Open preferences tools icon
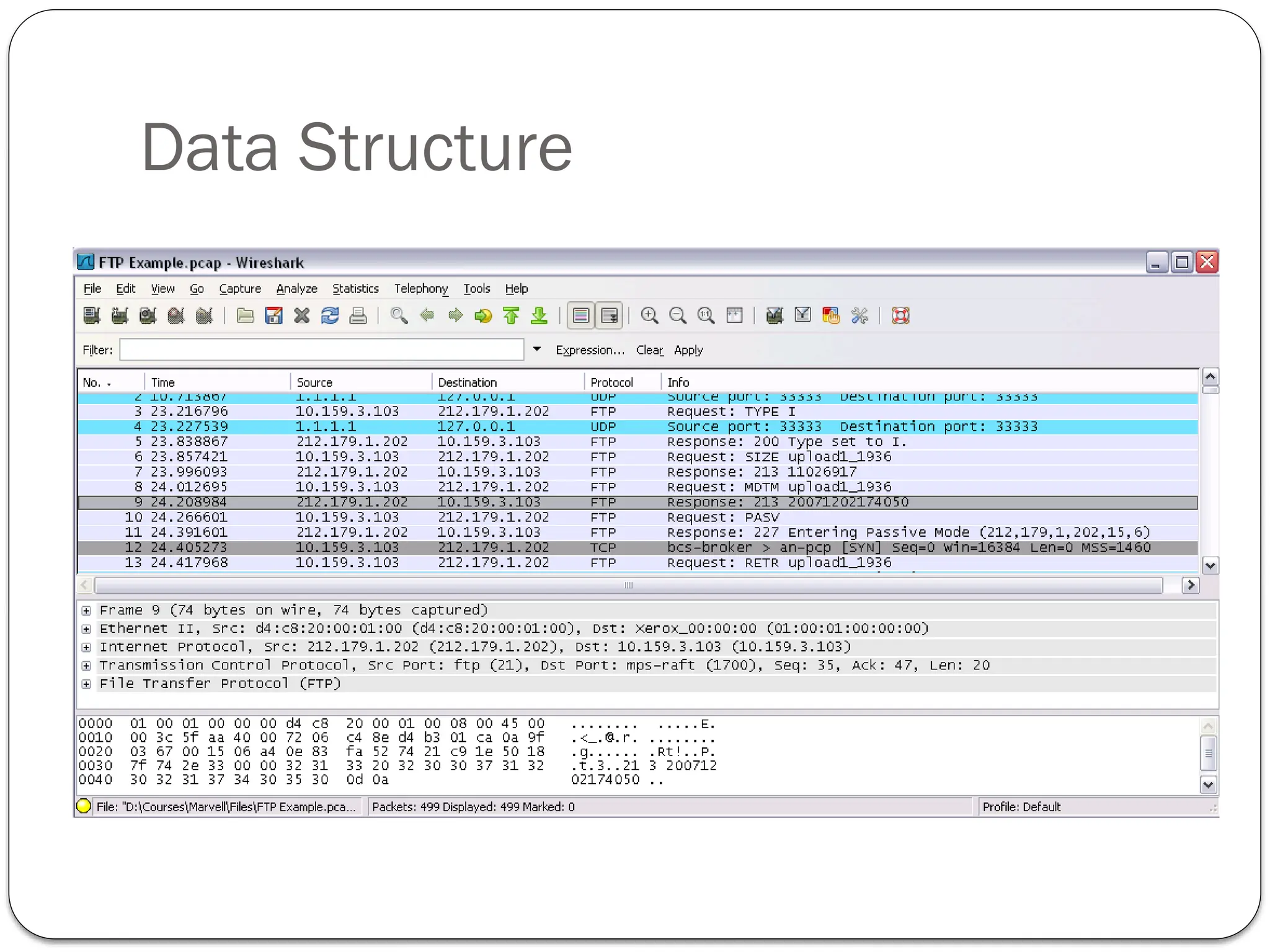Image resolution: width=1270 pixels, height=952 pixels. [859, 315]
